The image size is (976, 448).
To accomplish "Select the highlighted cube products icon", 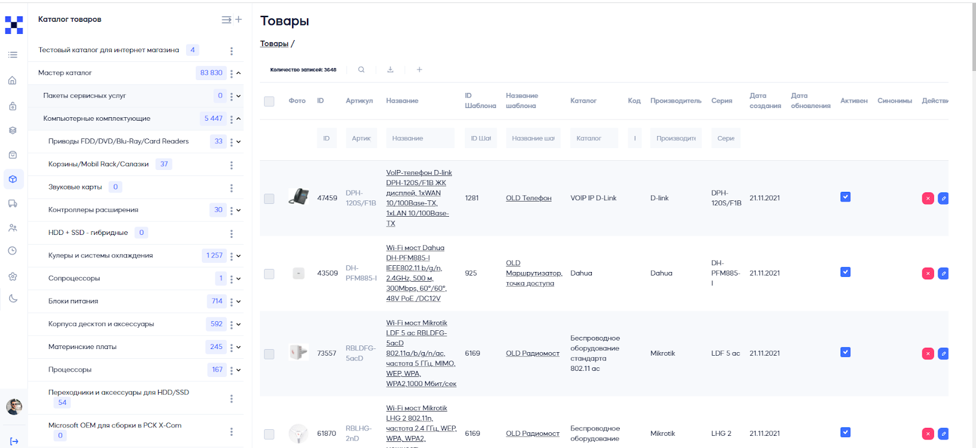I will 13,179.
